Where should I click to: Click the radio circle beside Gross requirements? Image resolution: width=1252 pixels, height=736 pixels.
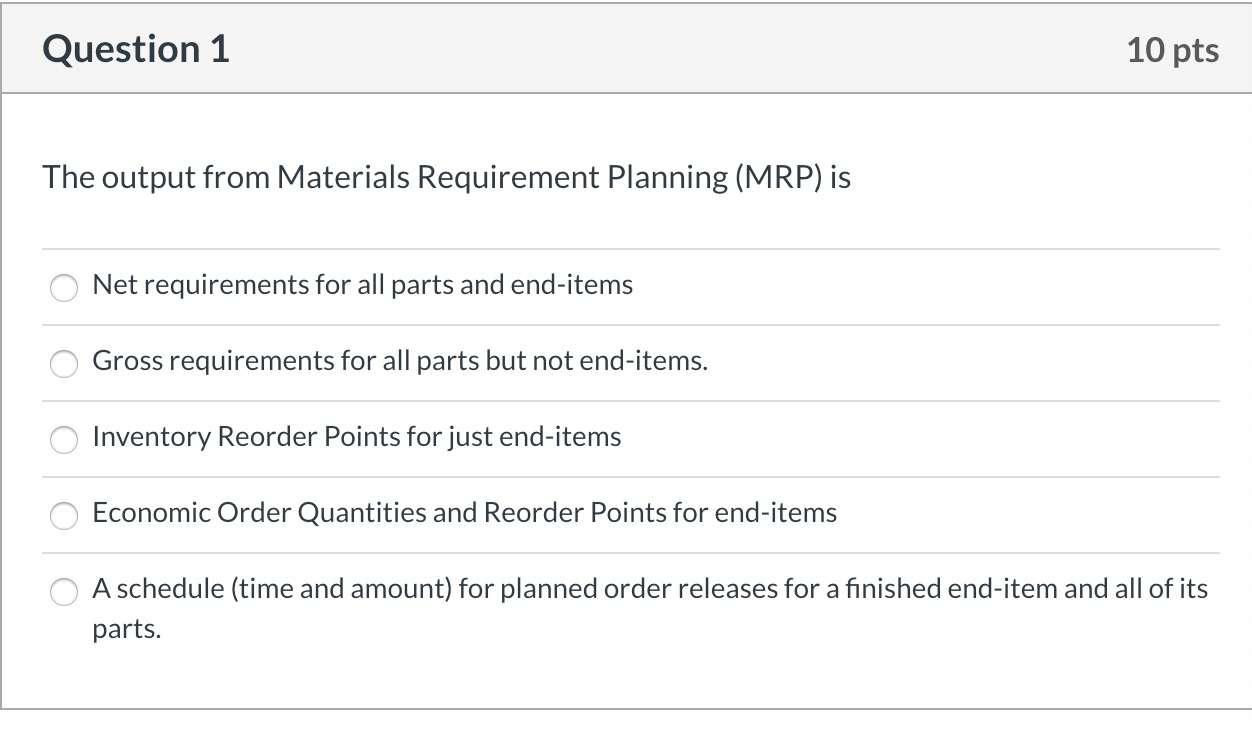[x=64, y=364]
